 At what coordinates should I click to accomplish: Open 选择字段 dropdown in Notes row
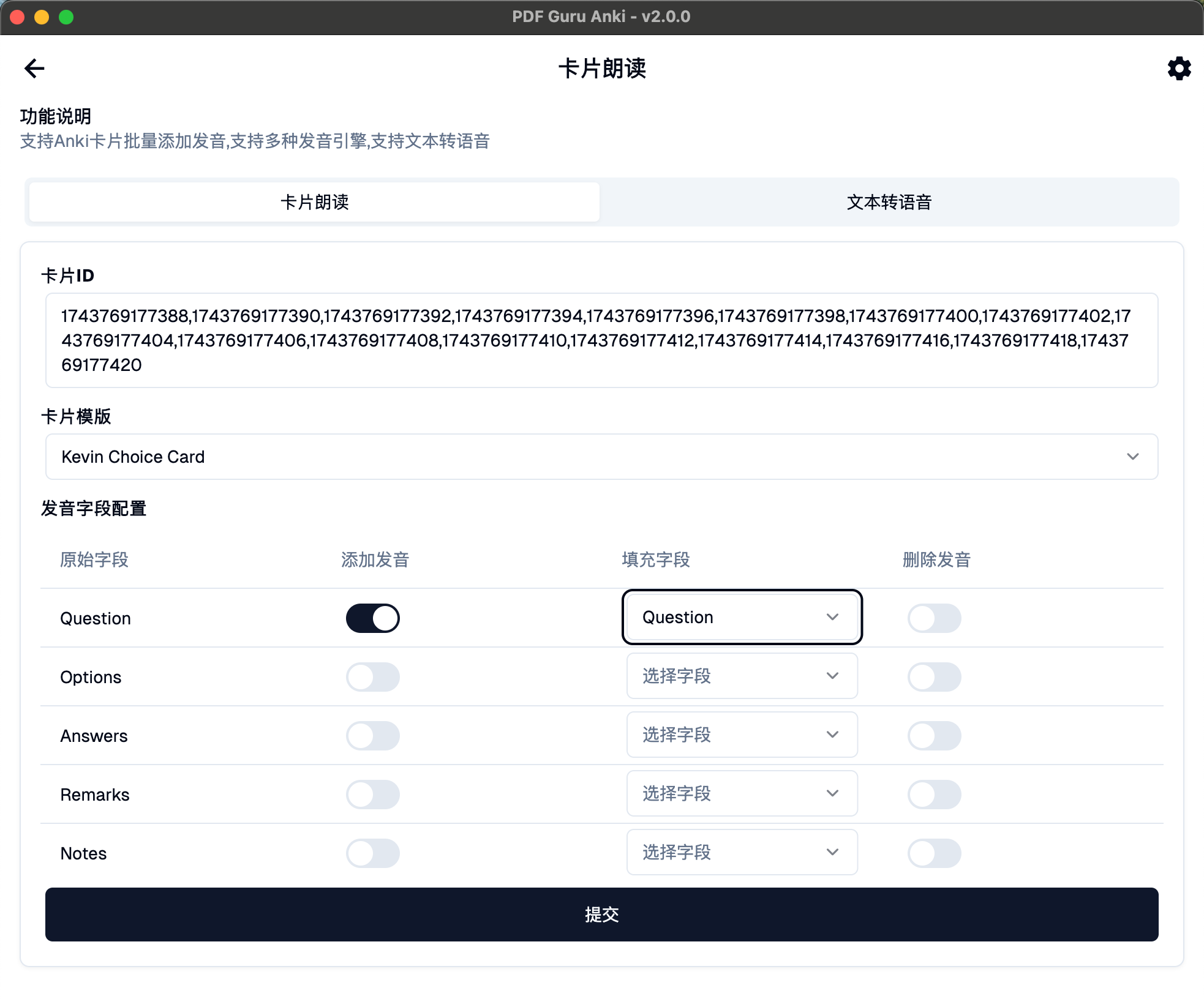(742, 852)
